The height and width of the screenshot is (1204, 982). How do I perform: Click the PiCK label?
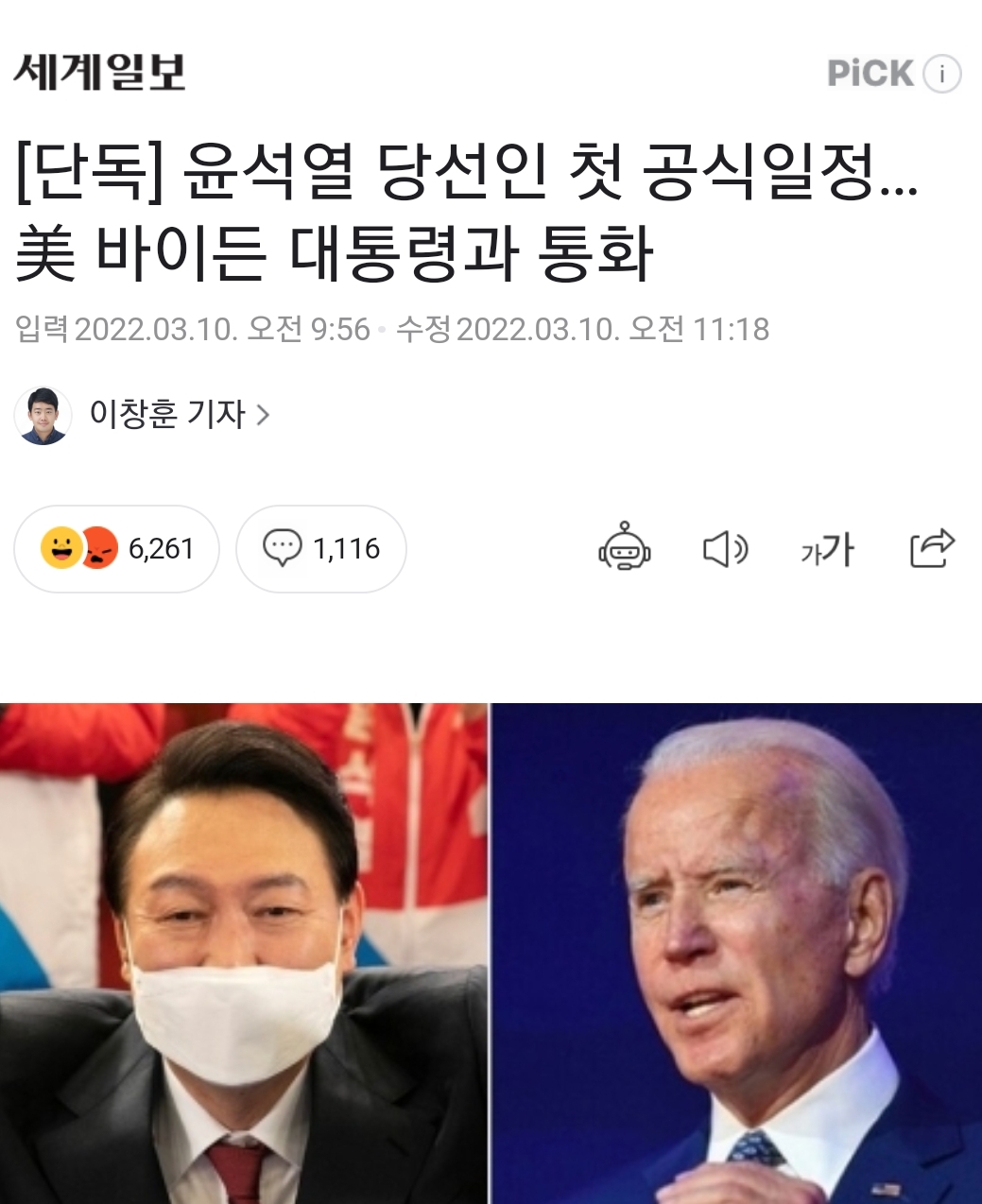(x=870, y=74)
